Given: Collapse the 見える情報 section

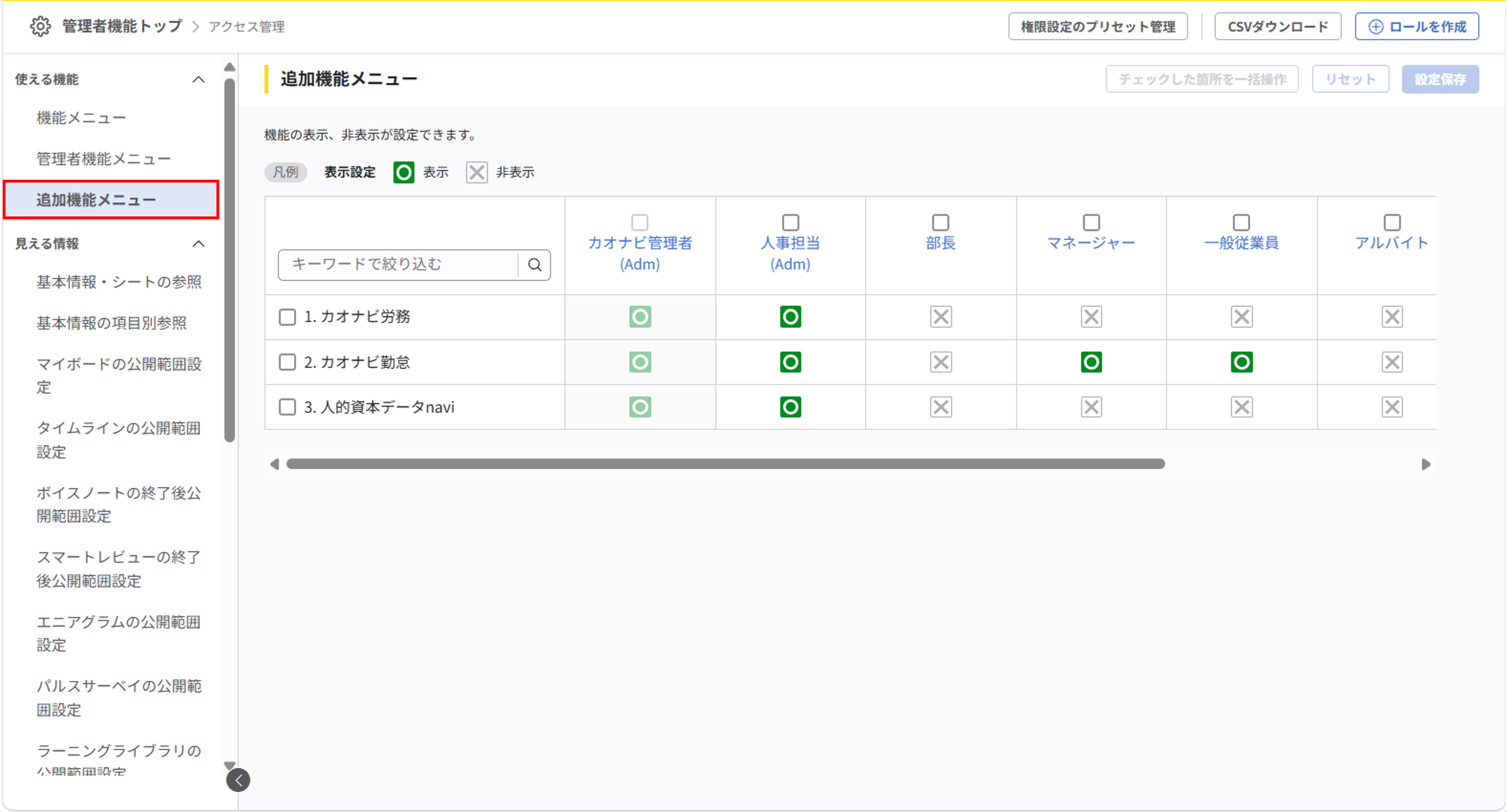Looking at the screenshot, I should pos(198,244).
